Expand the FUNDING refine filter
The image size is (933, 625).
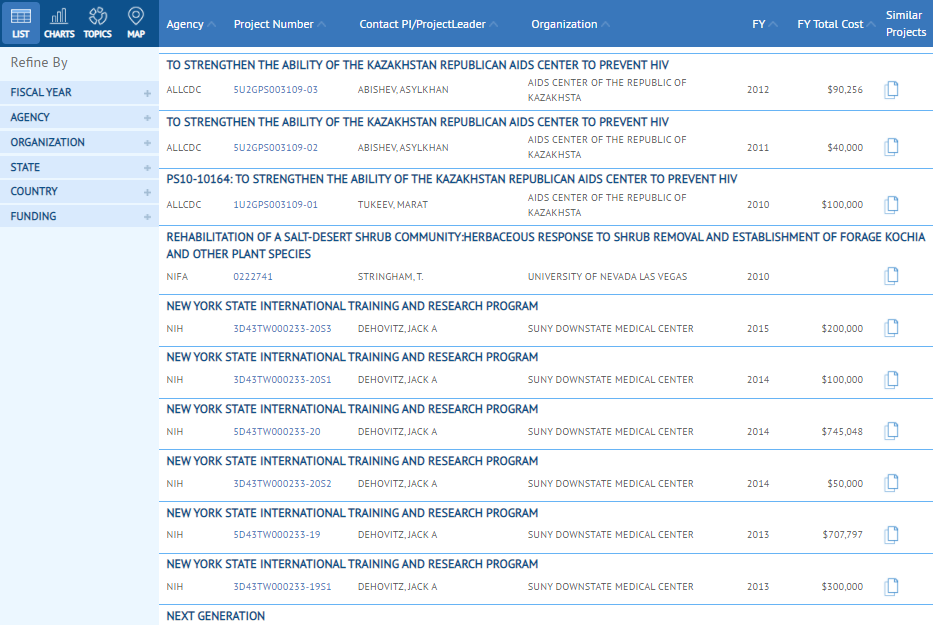79,216
